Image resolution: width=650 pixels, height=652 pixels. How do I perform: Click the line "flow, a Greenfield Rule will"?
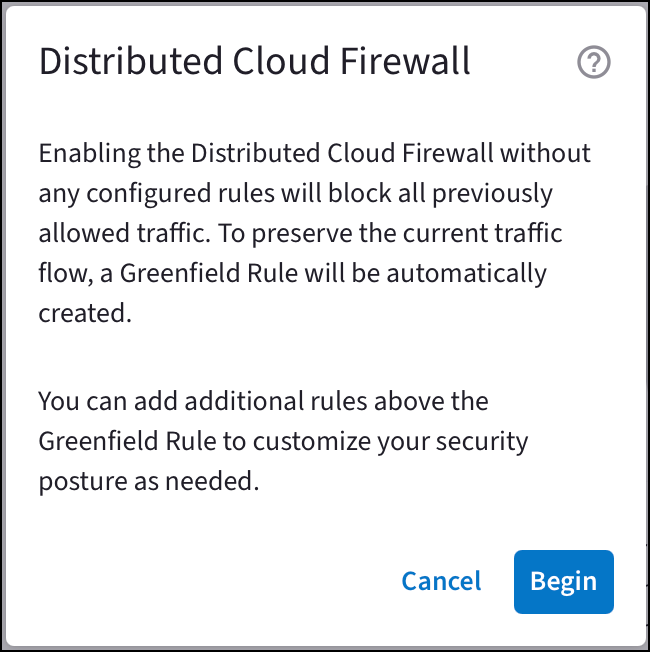pos(292,273)
